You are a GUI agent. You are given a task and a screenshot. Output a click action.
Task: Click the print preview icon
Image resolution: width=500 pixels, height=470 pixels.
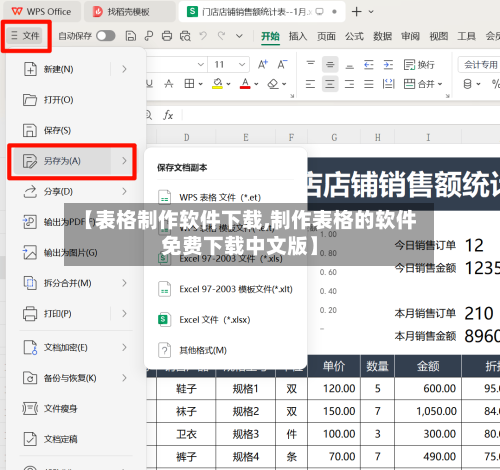click(185, 36)
